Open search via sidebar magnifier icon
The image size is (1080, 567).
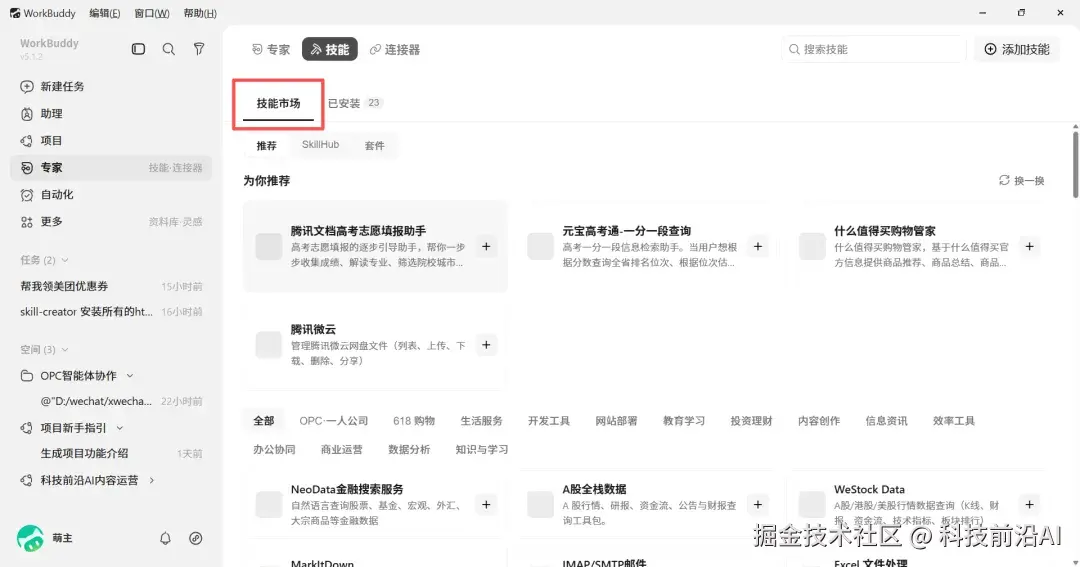coord(169,49)
